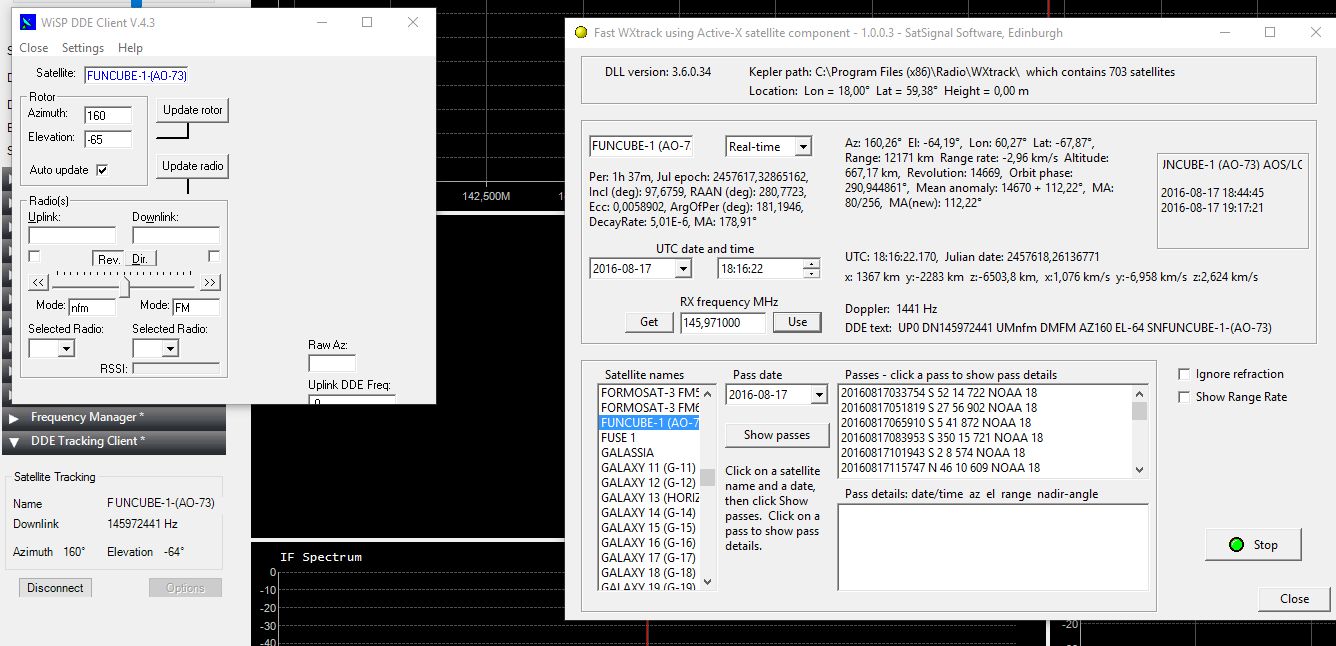This screenshot has height=646, width=1336.
Task: Click satellite list scrollbar up arrow
Action: click(708, 393)
